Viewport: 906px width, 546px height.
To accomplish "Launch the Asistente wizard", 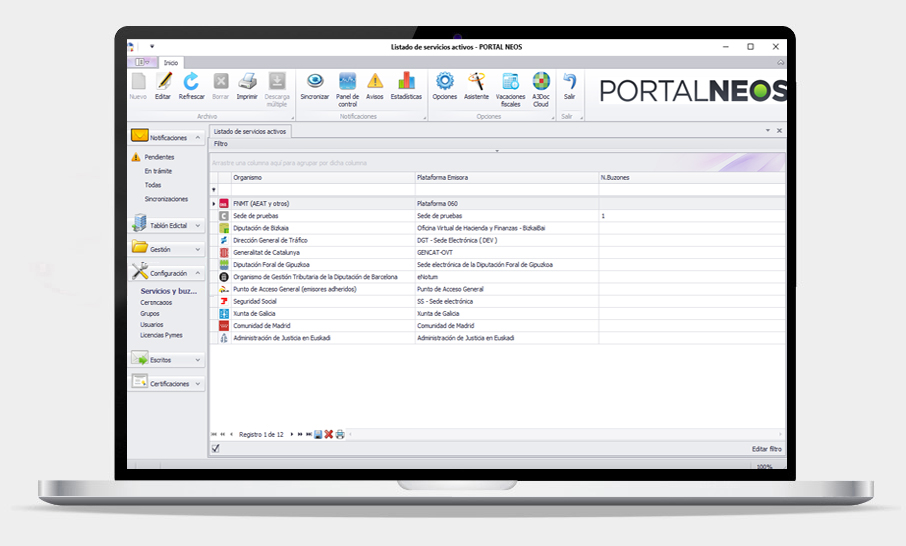I will 476,85.
